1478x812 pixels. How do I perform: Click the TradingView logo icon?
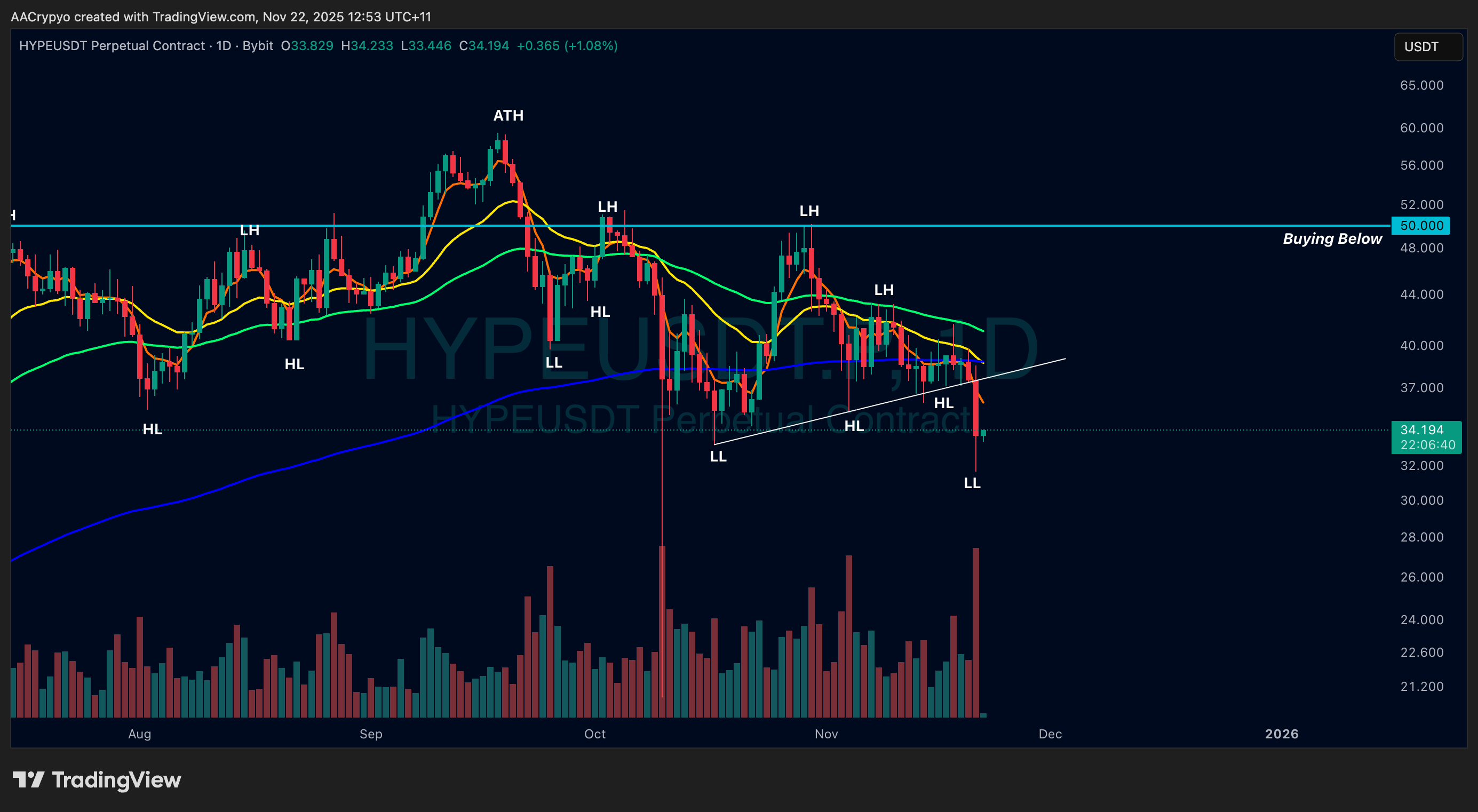coord(28,779)
